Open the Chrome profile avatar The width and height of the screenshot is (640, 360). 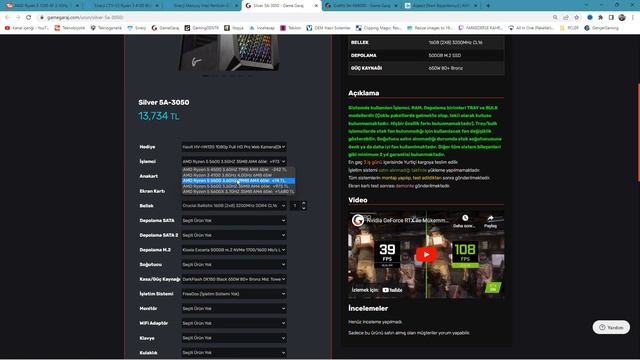(x=622, y=18)
